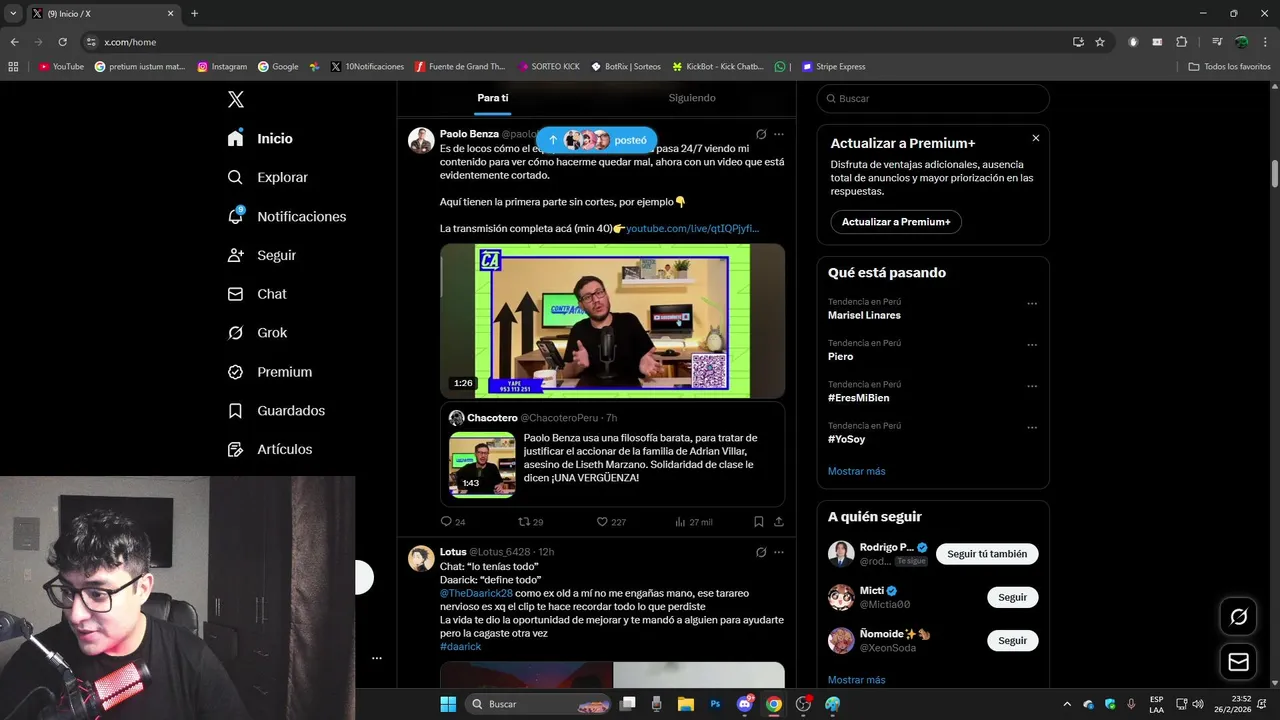
Task: Open Artículos in the sidebar
Action: [269, 450]
